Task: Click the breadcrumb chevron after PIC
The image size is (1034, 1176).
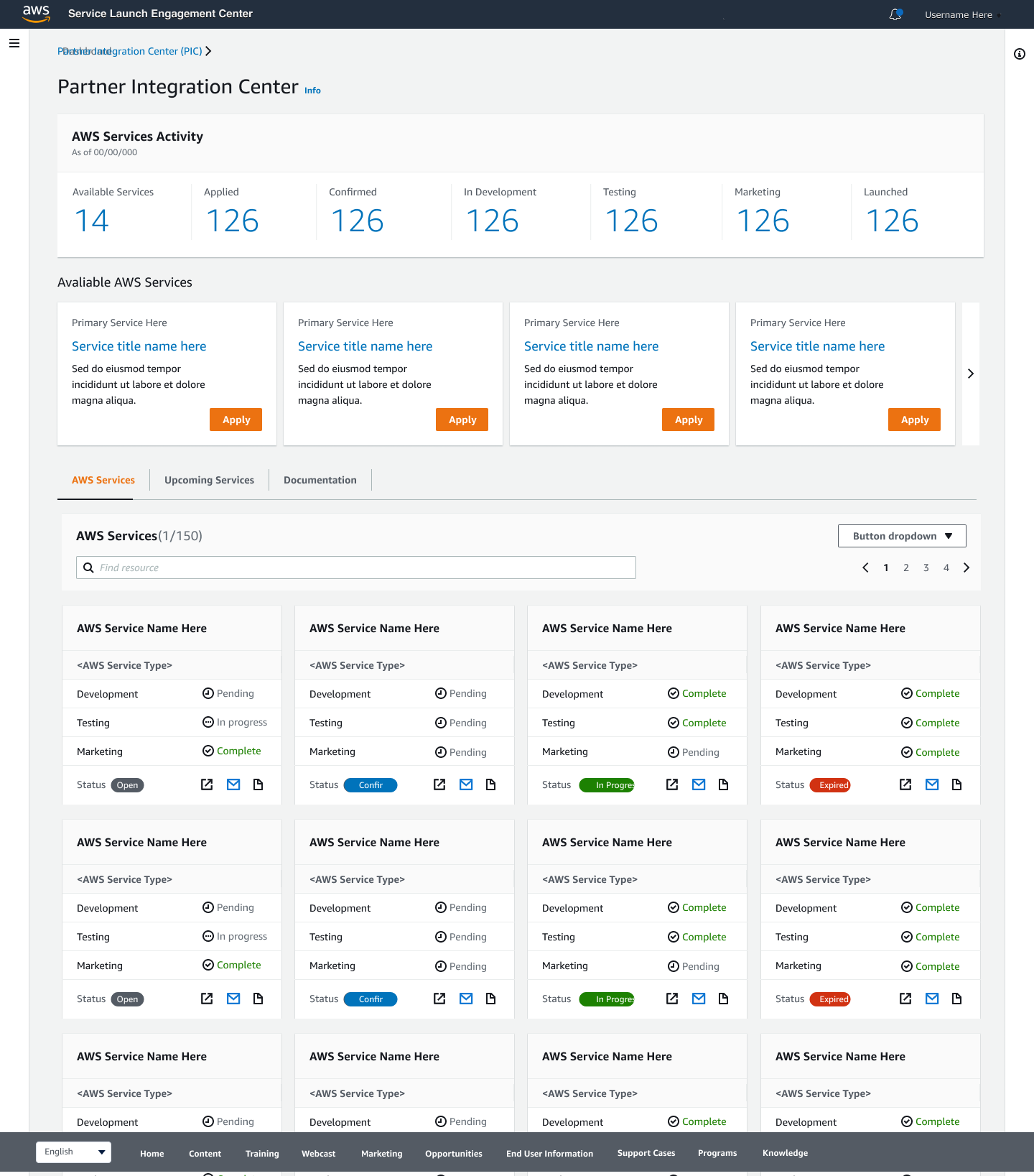Action: [208, 51]
